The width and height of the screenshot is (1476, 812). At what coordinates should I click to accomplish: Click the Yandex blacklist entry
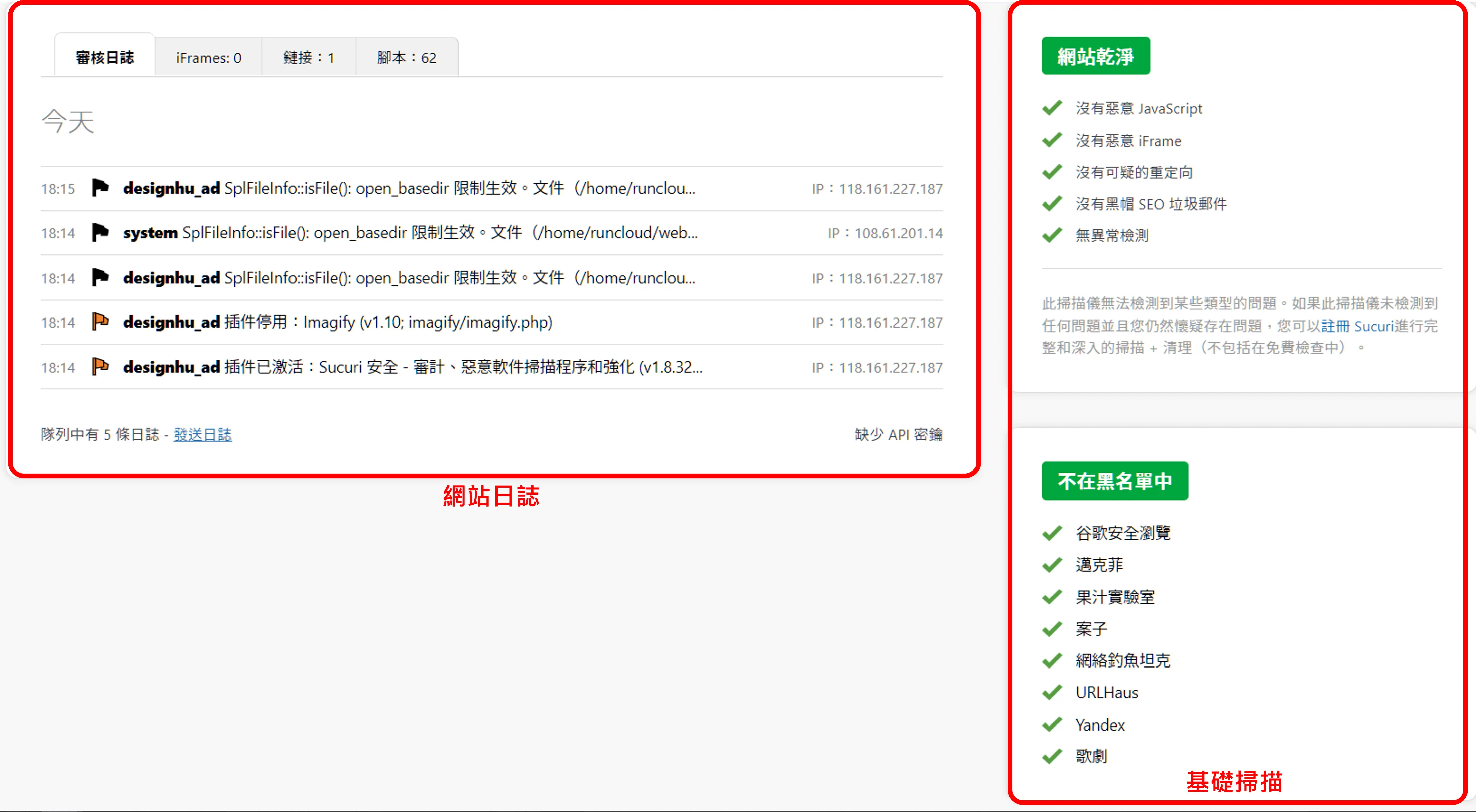[1100, 725]
